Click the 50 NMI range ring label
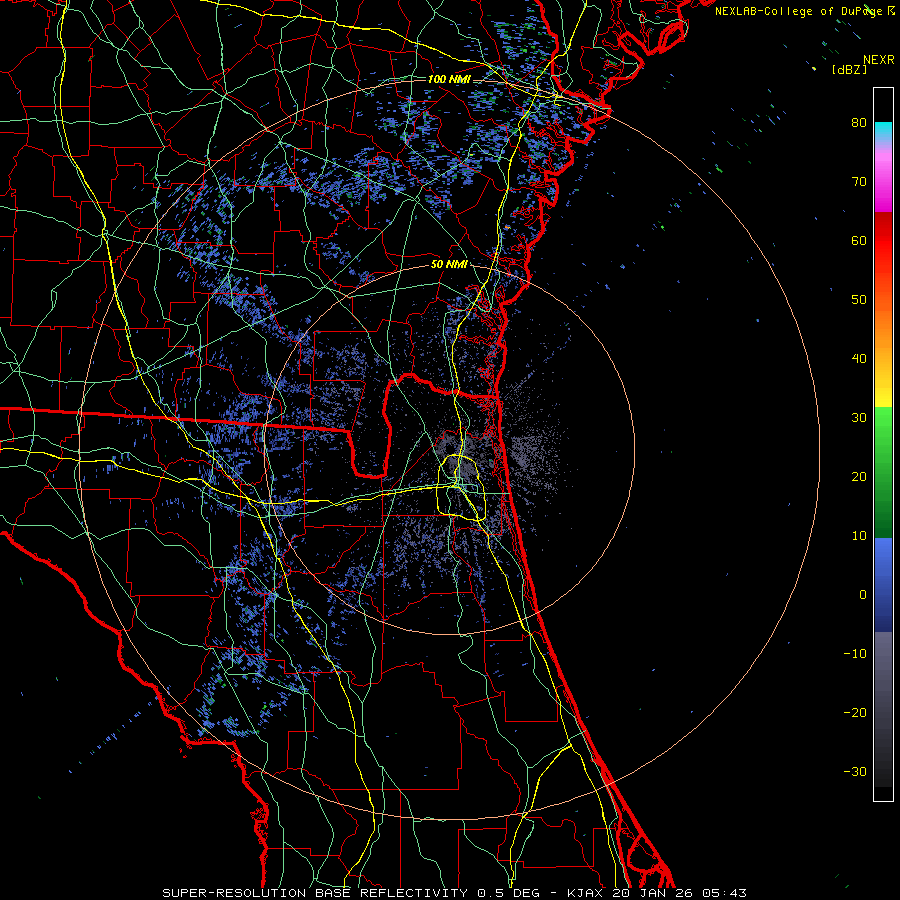The height and width of the screenshot is (900, 900). [449, 265]
